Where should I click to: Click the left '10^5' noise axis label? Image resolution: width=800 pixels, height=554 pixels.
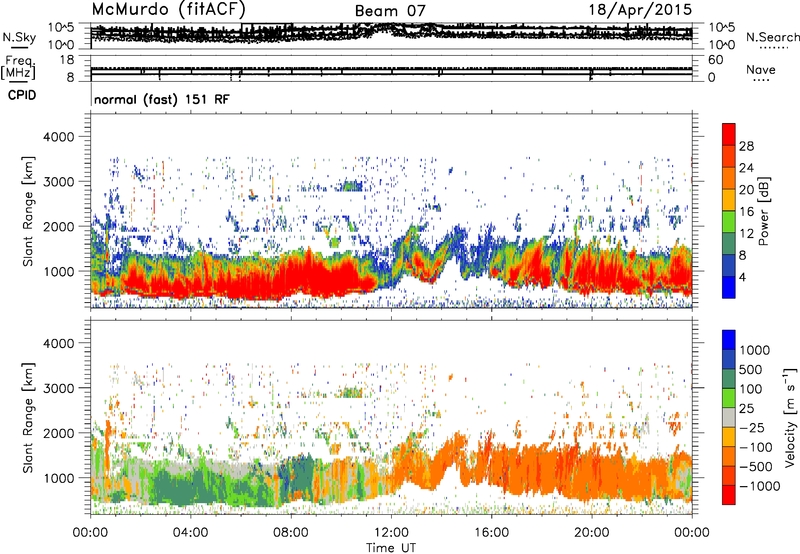61,28
